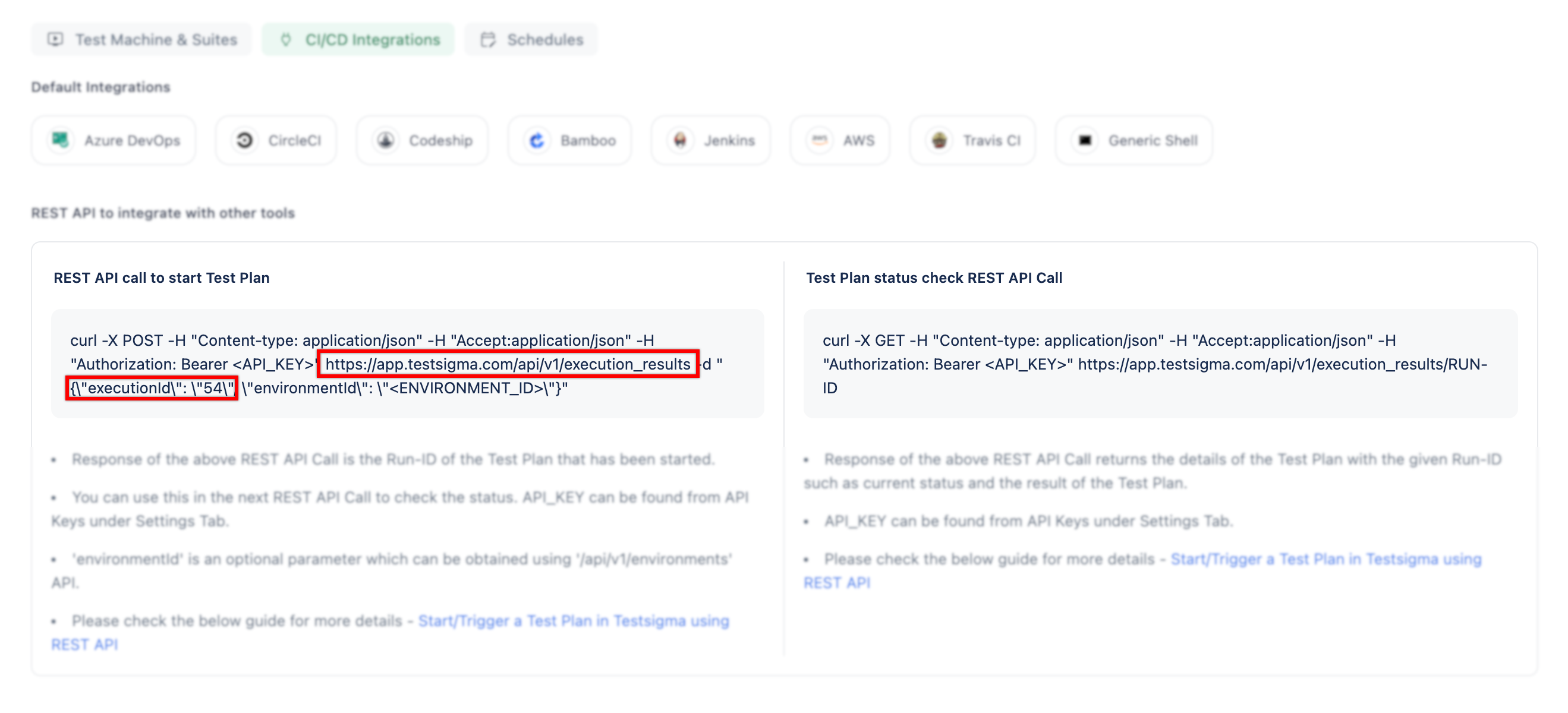Click the 'Default Integrations' label
Viewport: 1568px width, 713px height.
point(100,87)
